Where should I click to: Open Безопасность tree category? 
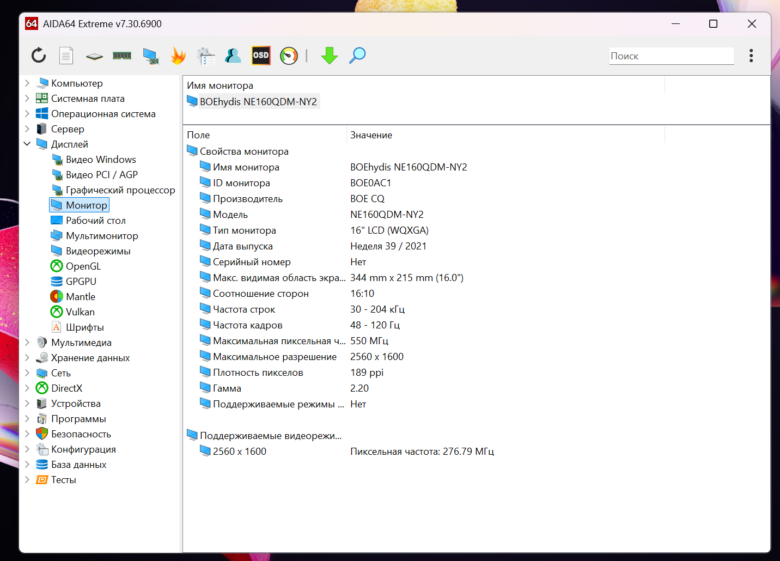pos(74,434)
